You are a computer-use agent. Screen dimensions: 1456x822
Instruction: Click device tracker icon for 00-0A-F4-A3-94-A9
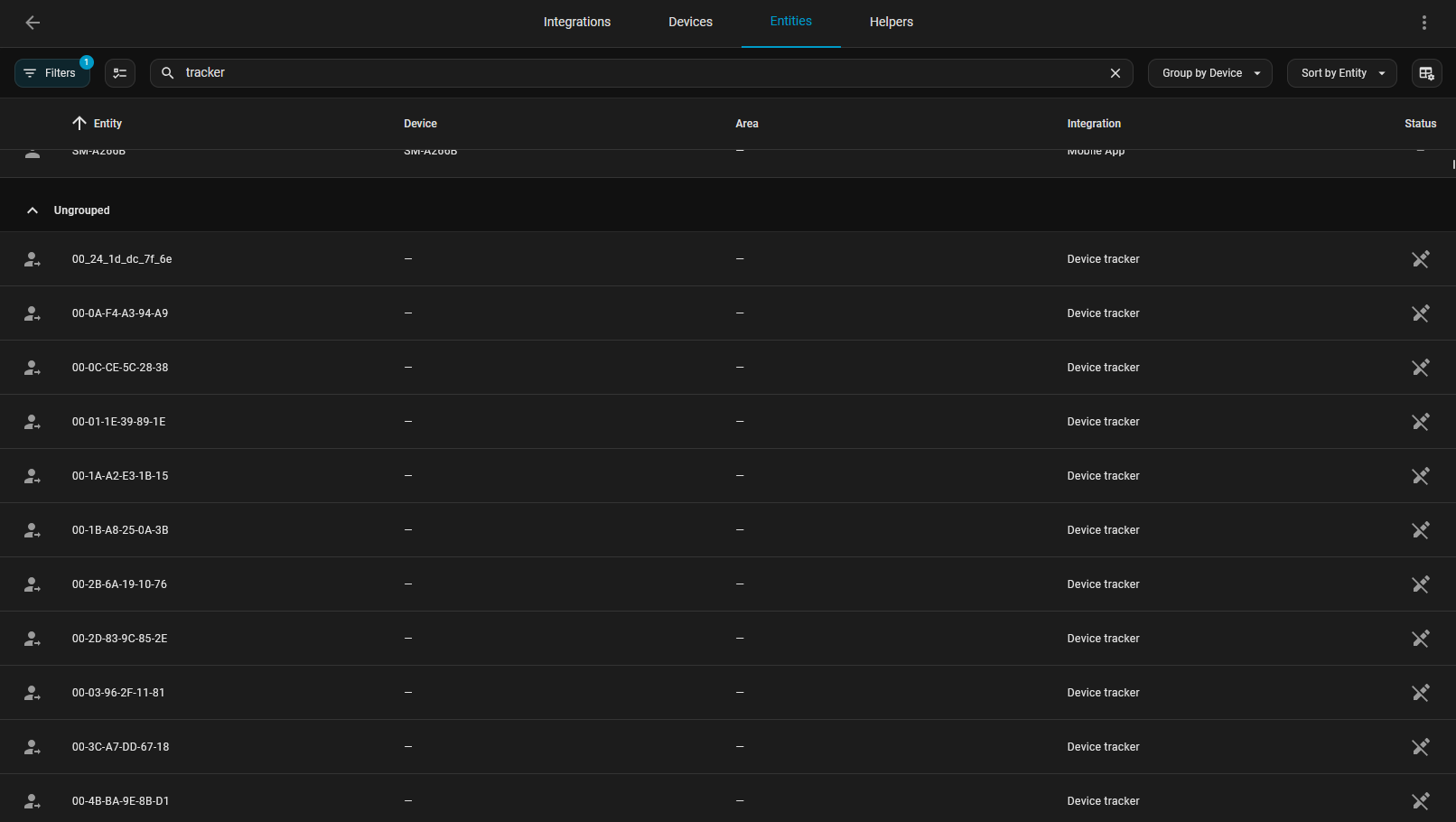click(x=33, y=313)
